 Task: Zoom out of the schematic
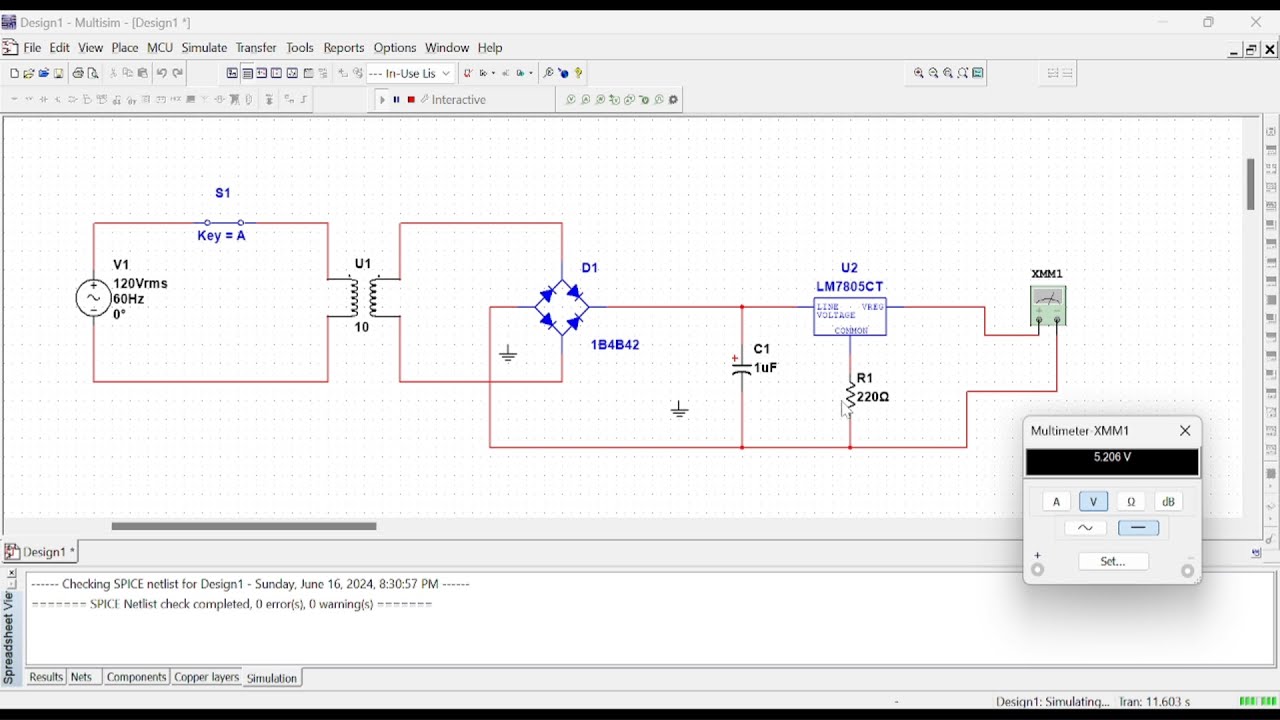click(934, 73)
